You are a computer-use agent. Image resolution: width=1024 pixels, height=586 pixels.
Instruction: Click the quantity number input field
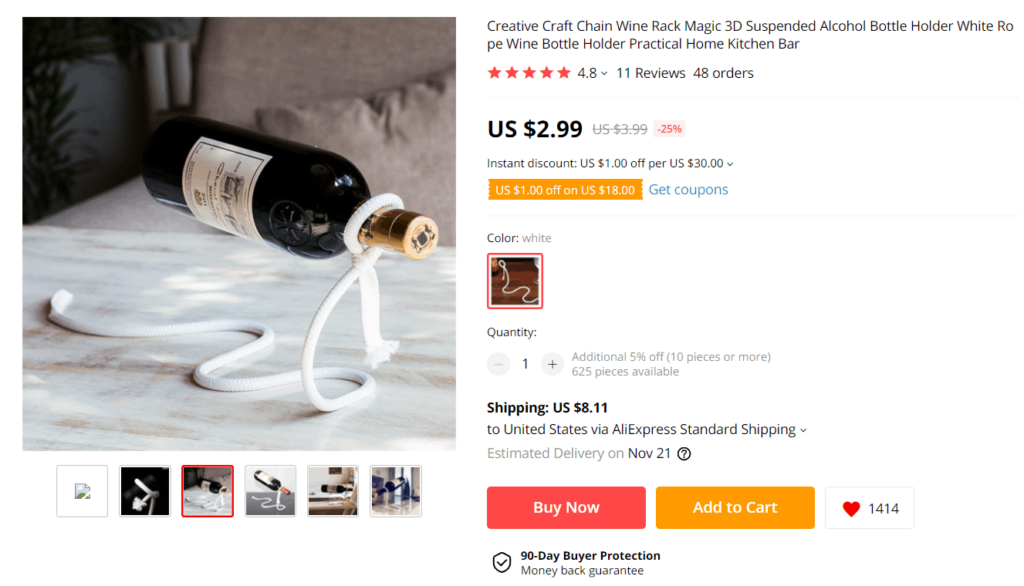pos(525,364)
